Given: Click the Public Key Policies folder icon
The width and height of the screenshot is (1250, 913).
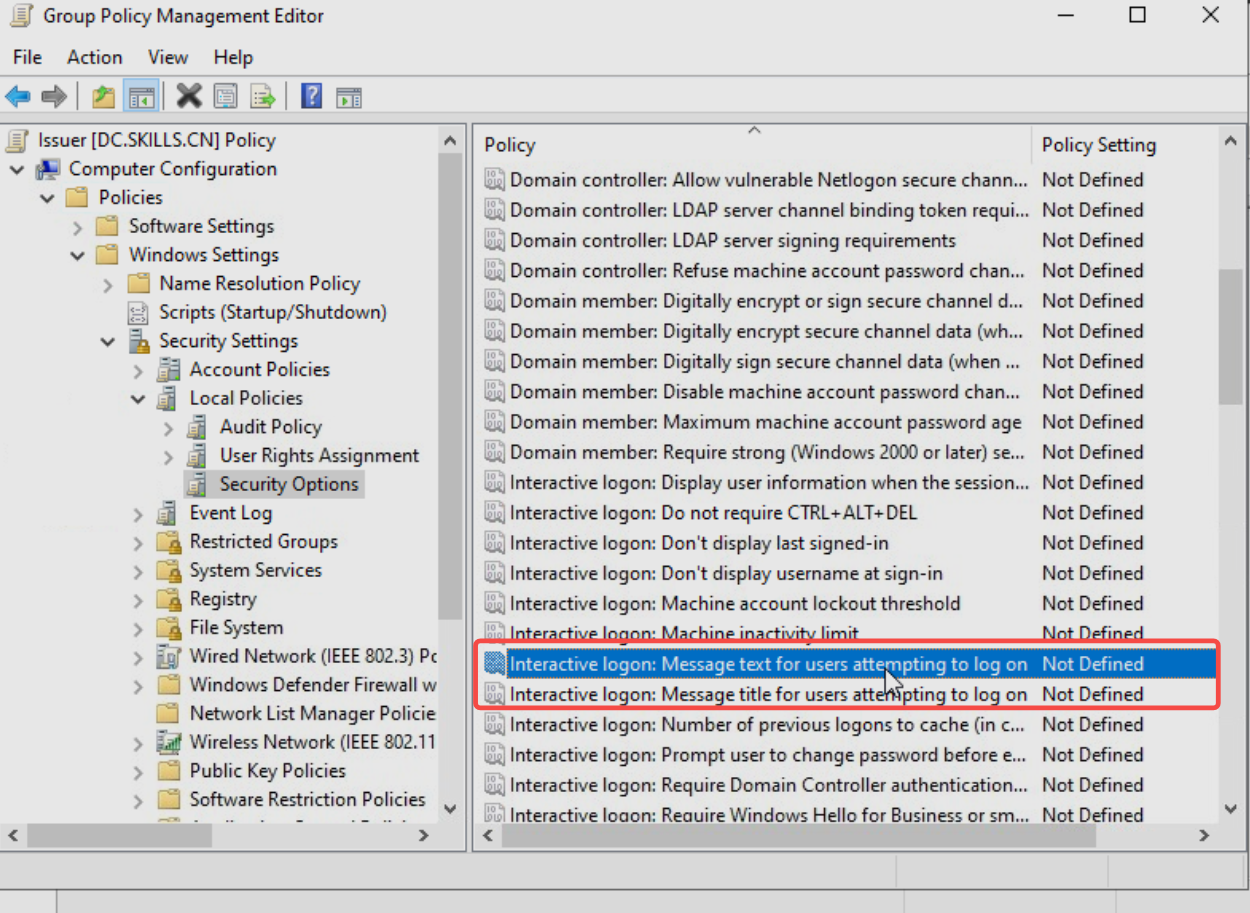Looking at the screenshot, I should click(x=169, y=771).
